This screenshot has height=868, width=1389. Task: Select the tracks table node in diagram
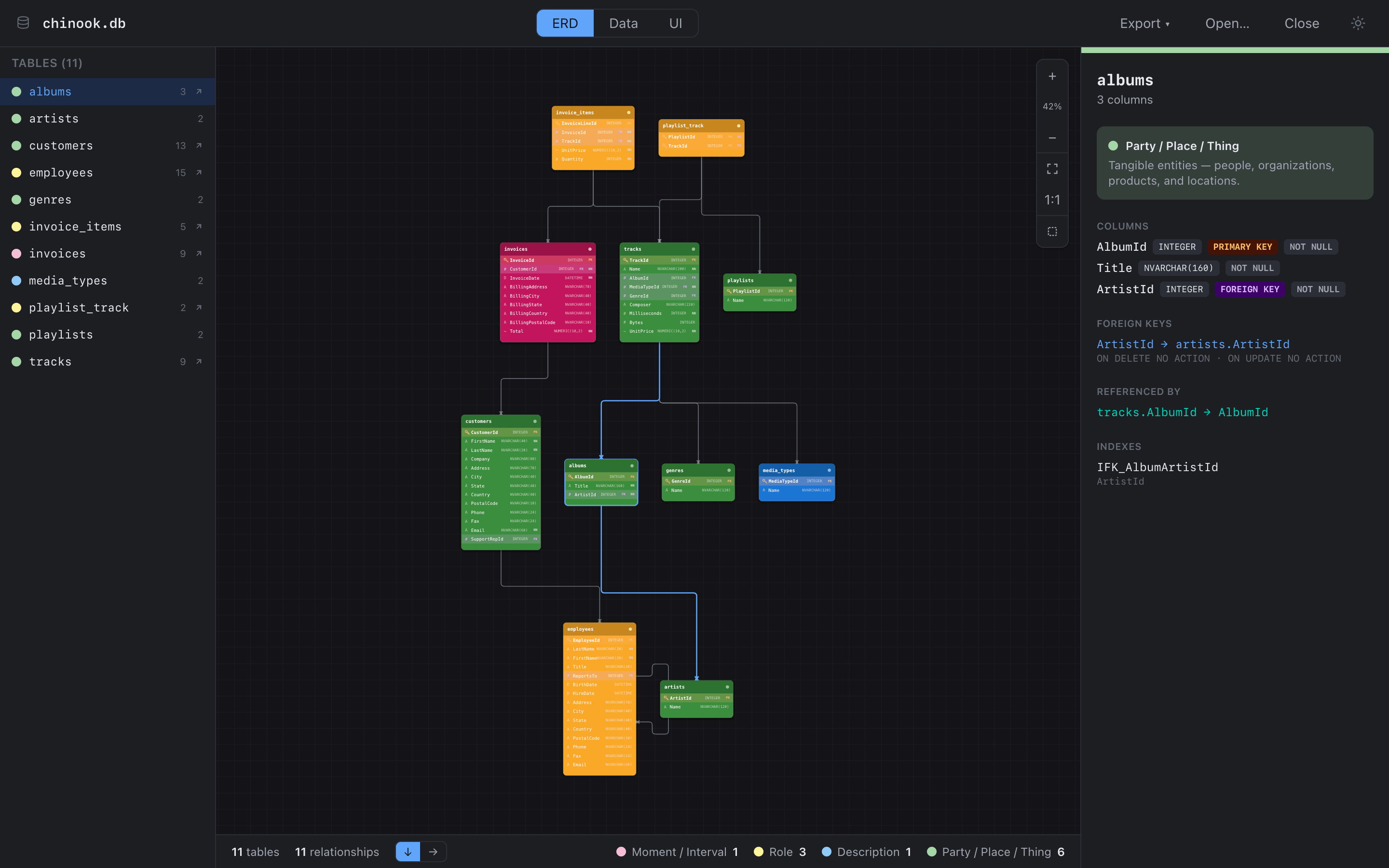[659, 292]
